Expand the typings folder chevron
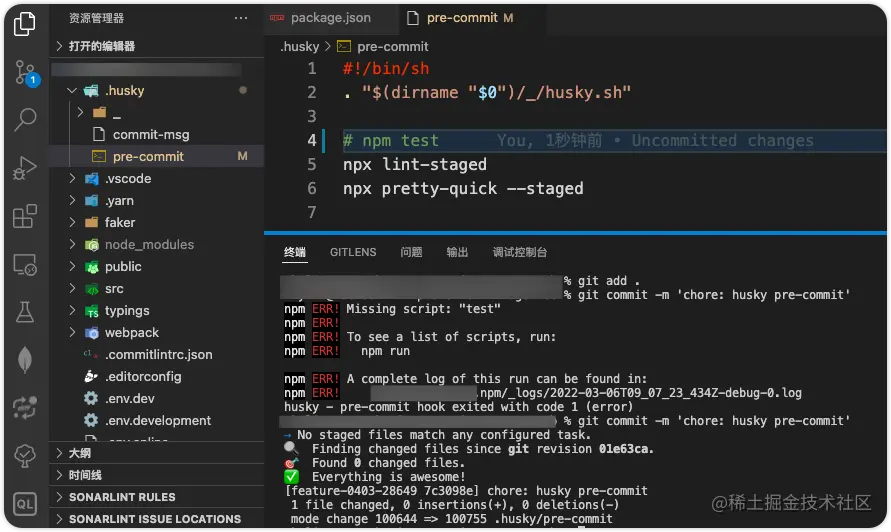The image size is (891, 532). point(72,310)
